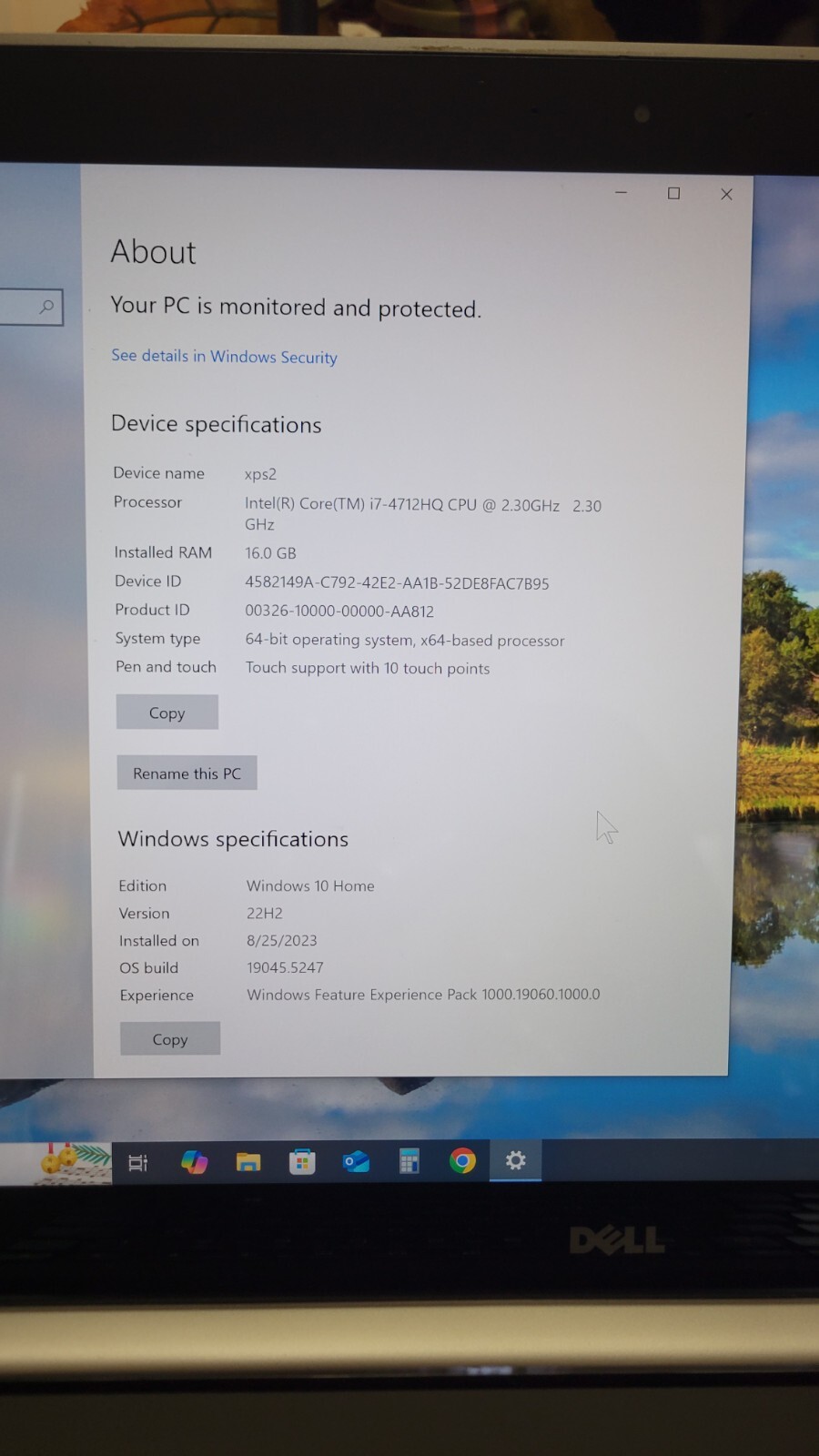
Task: Open File Explorer from the taskbar
Action: click(248, 1162)
